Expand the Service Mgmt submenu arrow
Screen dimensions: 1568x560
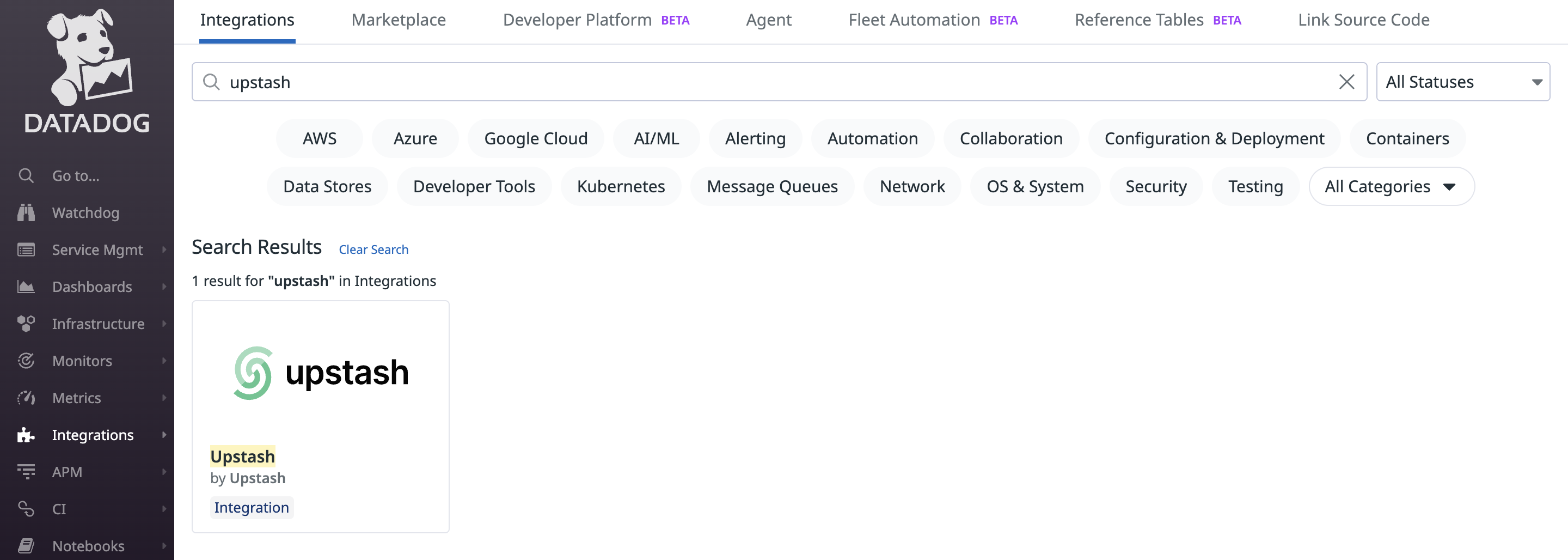point(164,250)
